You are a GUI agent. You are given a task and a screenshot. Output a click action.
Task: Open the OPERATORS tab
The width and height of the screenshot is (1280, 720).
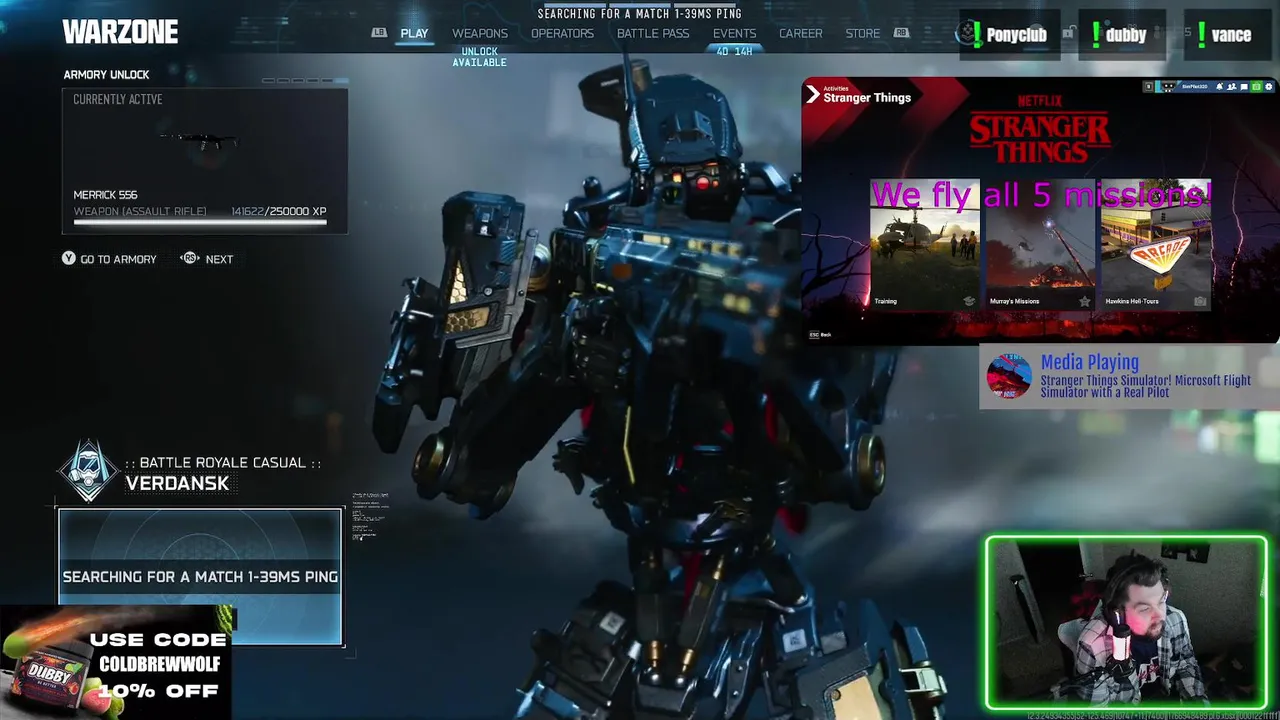562,33
